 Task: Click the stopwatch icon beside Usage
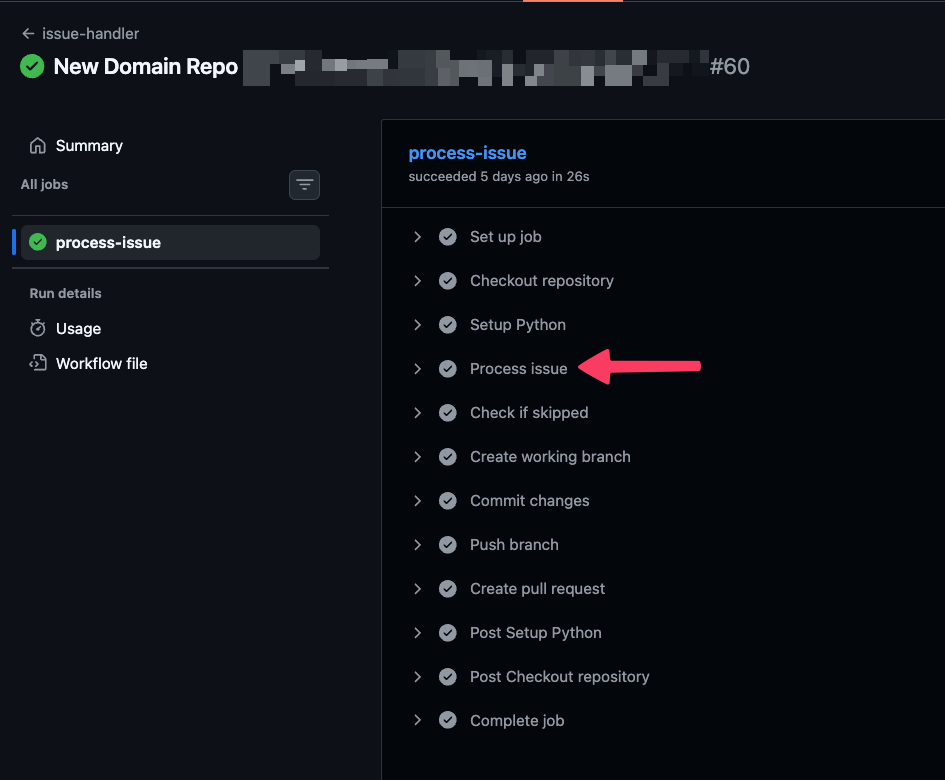pyautogui.click(x=38, y=329)
